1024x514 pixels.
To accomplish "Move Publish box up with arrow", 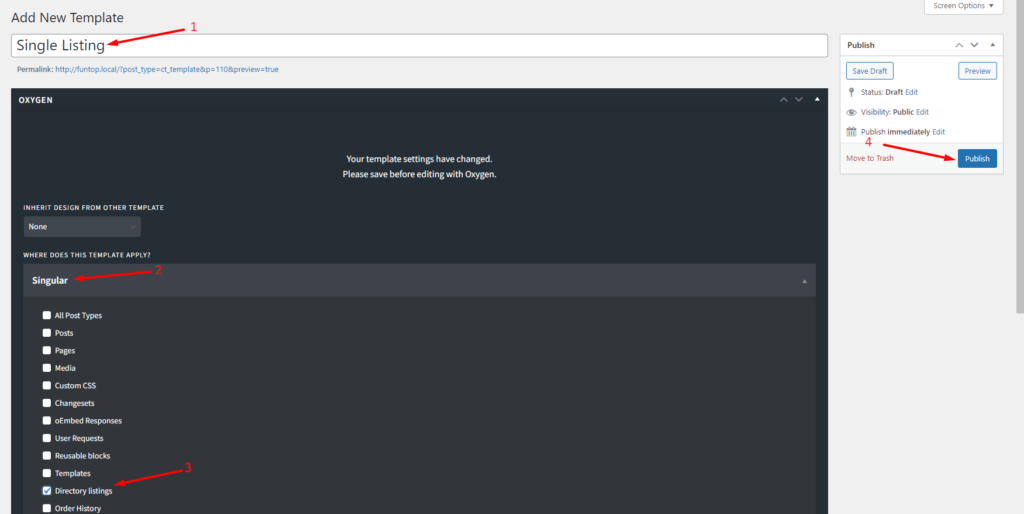I will 959,45.
